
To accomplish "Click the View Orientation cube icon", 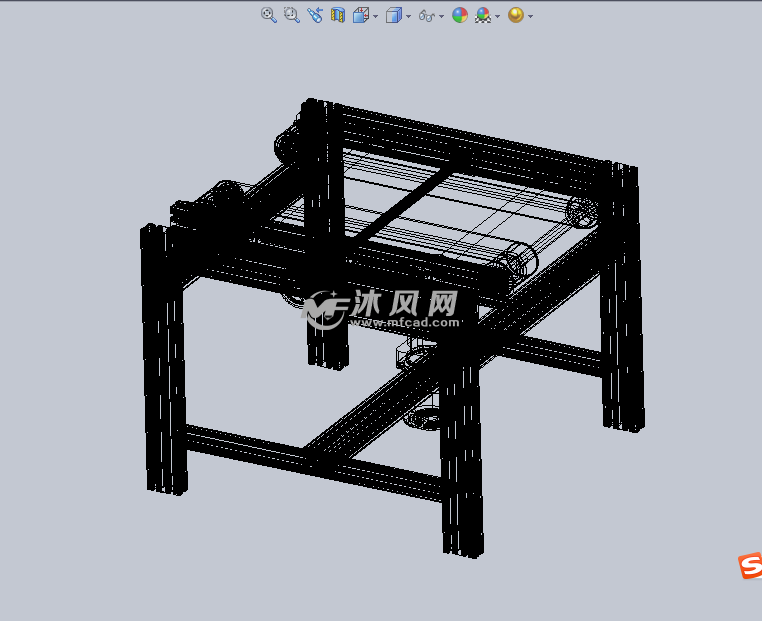I will pyautogui.click(x=361, y=15).
